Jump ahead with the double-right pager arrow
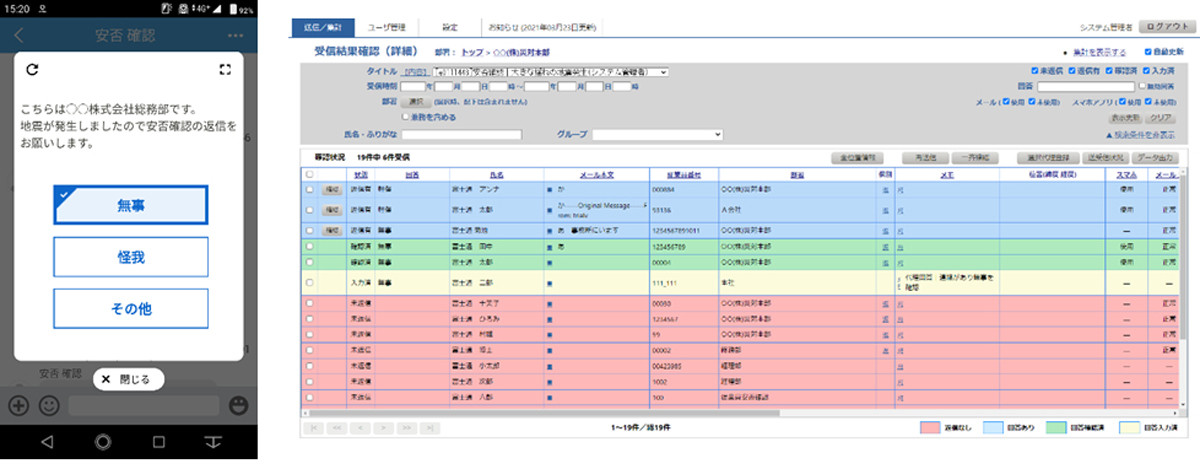1200x469 pixels. (x=406, y=427)
